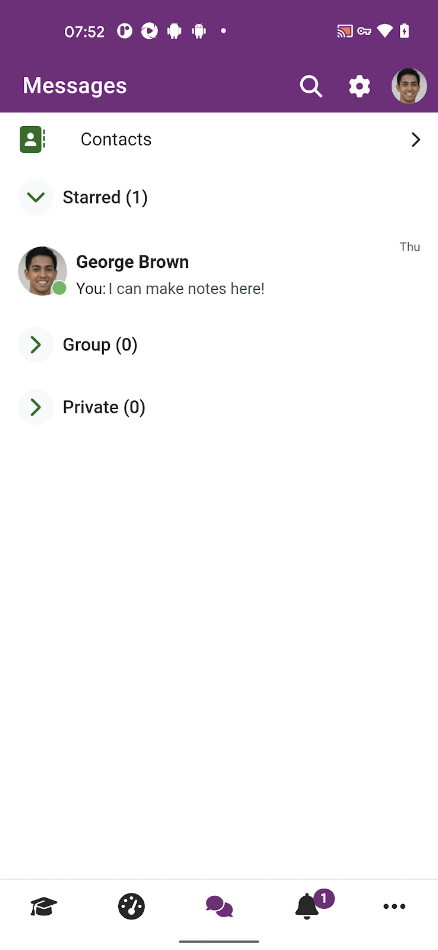The width and height of the screenshot is (438, 950).
Task: Click the Contacts label
Action: pyautogui.click(x=116, y=139)
